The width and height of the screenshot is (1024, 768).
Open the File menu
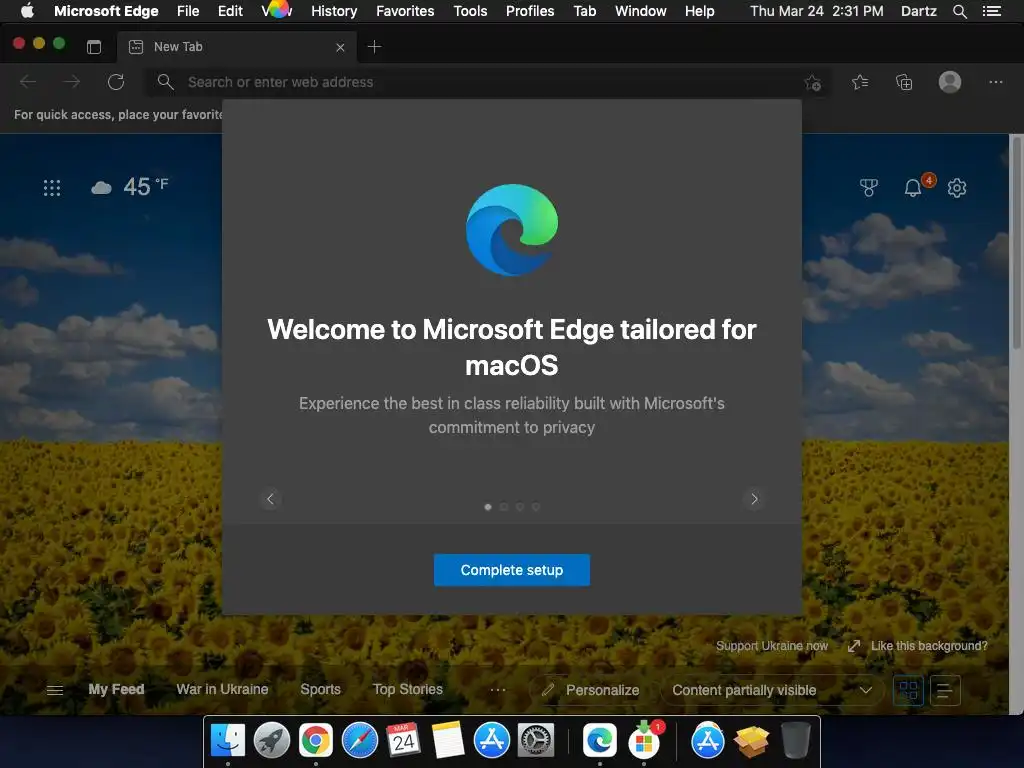click(188, 11)
